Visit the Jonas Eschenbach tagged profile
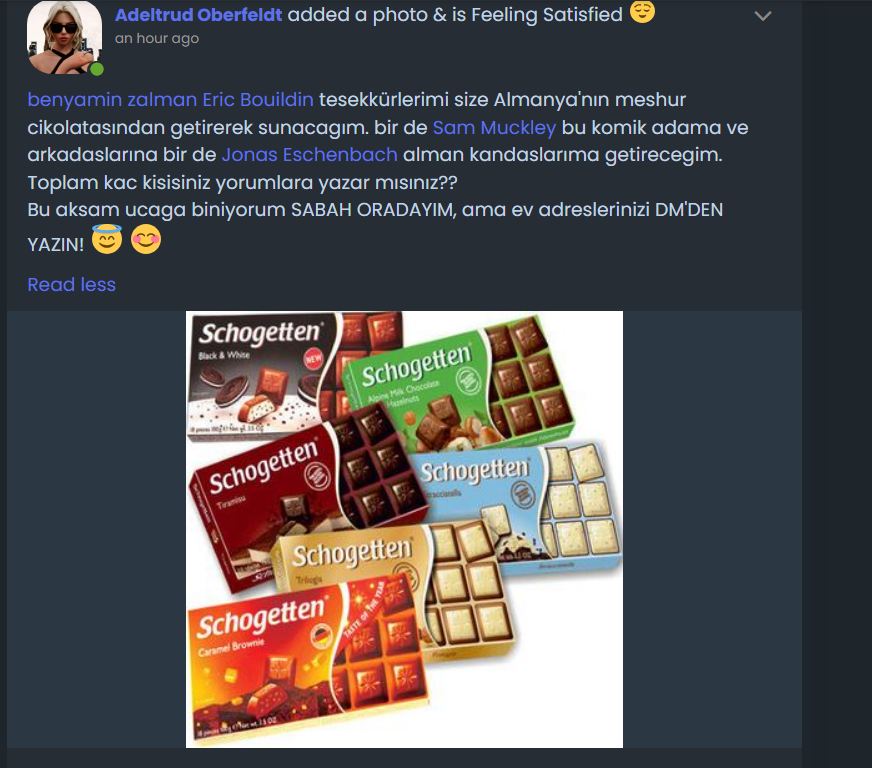872x768 pixels. pyautogui.click(x=309, y=155)
